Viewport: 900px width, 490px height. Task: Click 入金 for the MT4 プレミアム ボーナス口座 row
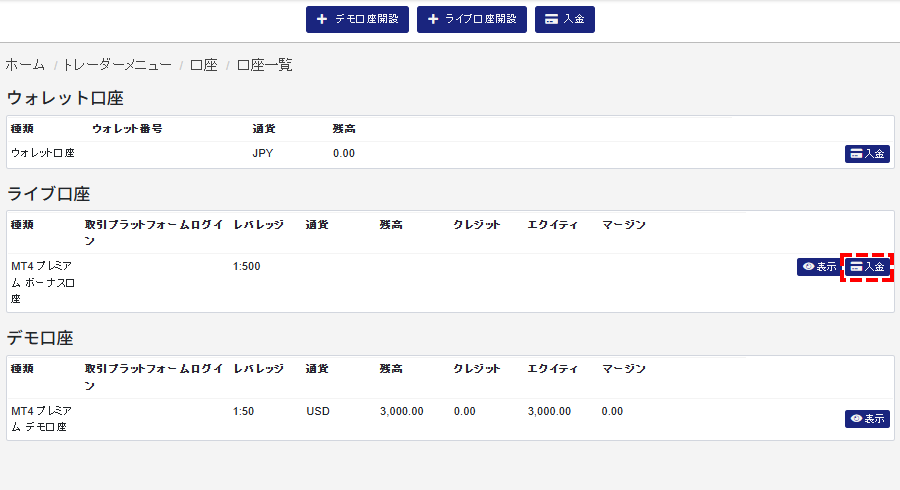point(867,267)
